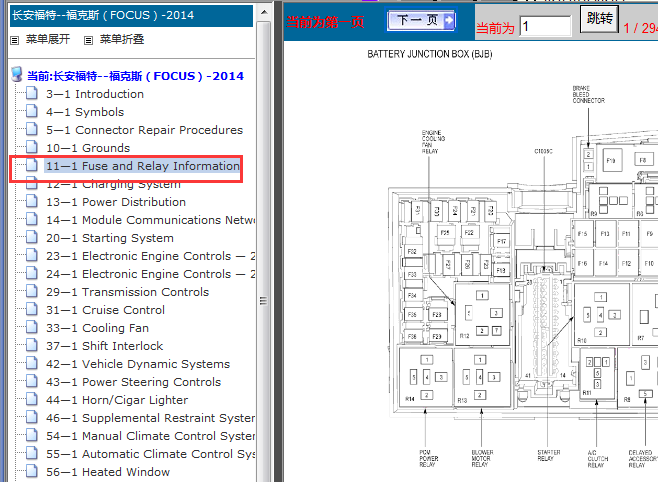Click document icon beside 54—1 Manual Climate Control

point(31,436)
